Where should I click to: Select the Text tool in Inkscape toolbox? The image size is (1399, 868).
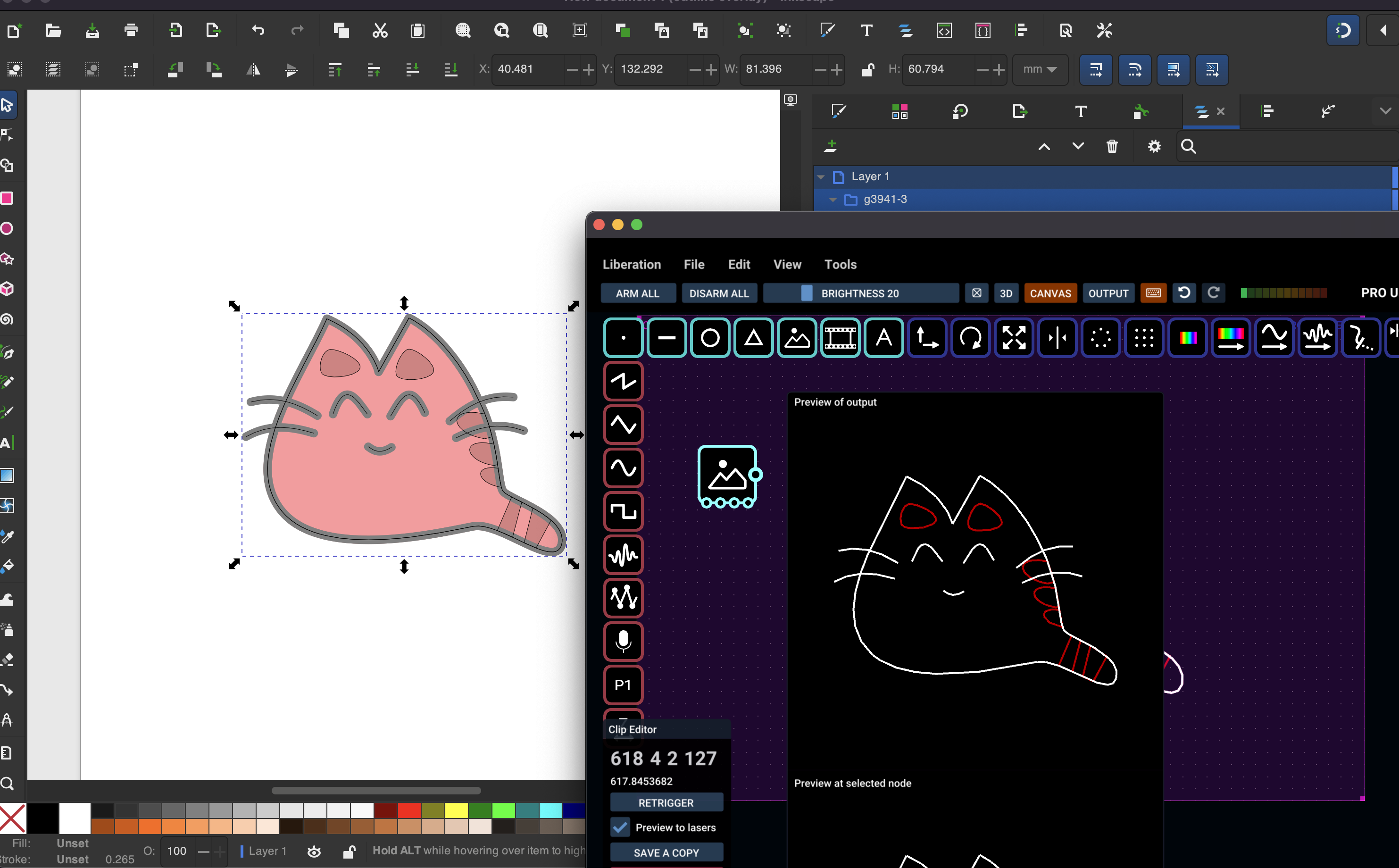7,442
